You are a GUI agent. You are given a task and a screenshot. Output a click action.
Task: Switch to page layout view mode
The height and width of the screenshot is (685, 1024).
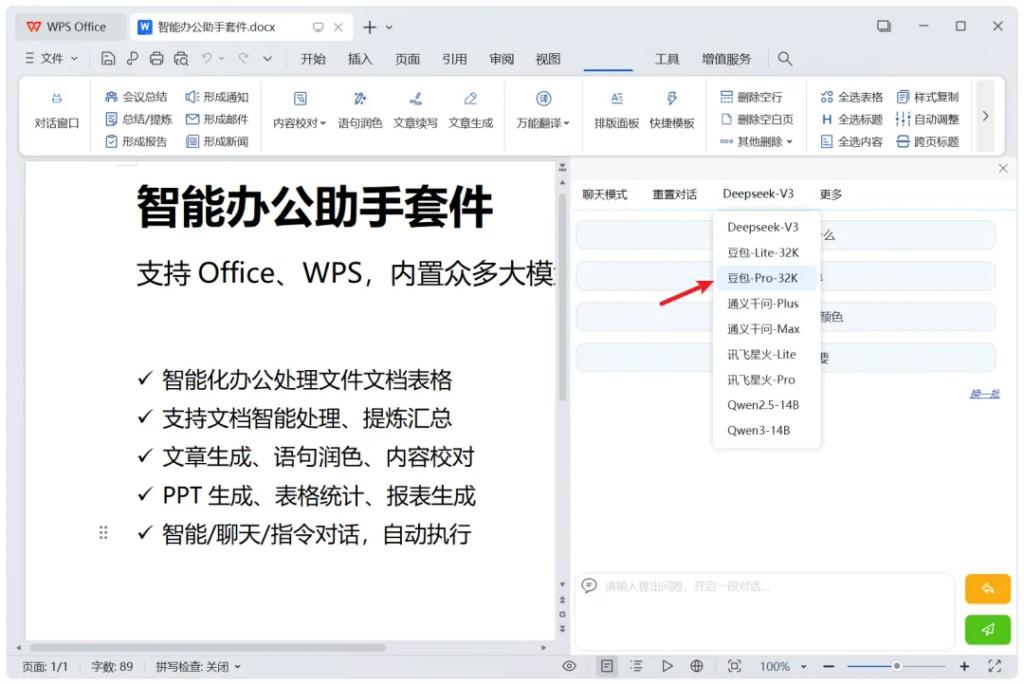pos(607,666)
